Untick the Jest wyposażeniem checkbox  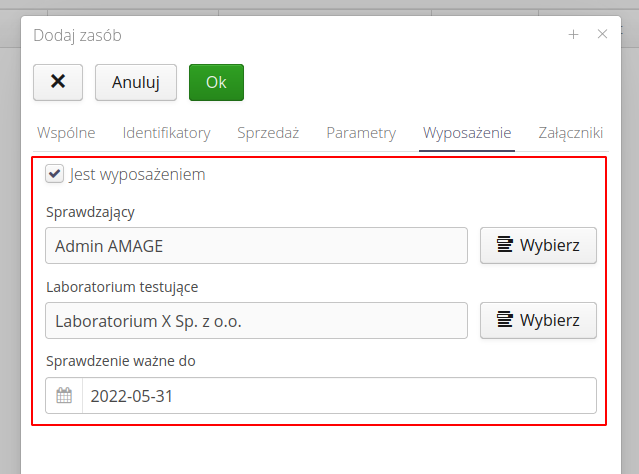pyautogui.click(x=55, y=174)
